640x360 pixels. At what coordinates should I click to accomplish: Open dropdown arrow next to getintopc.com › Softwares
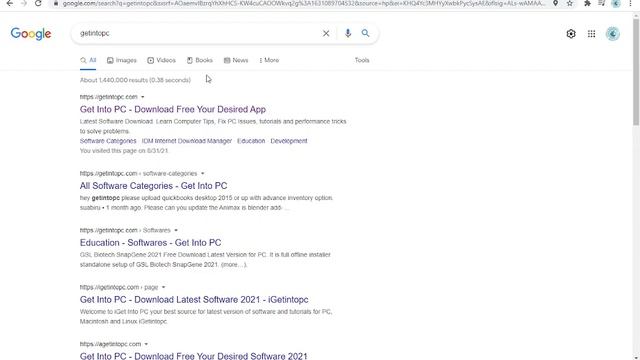(x=176, y=230)
